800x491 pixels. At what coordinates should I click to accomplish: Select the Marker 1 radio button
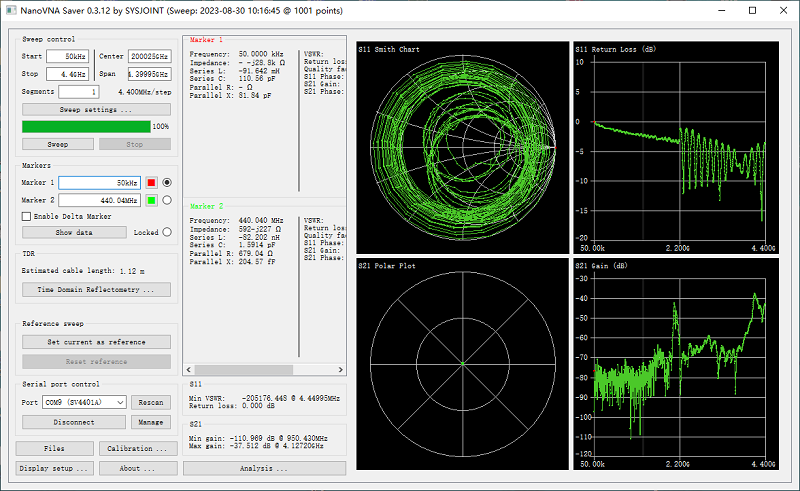(x=167, y=183)
